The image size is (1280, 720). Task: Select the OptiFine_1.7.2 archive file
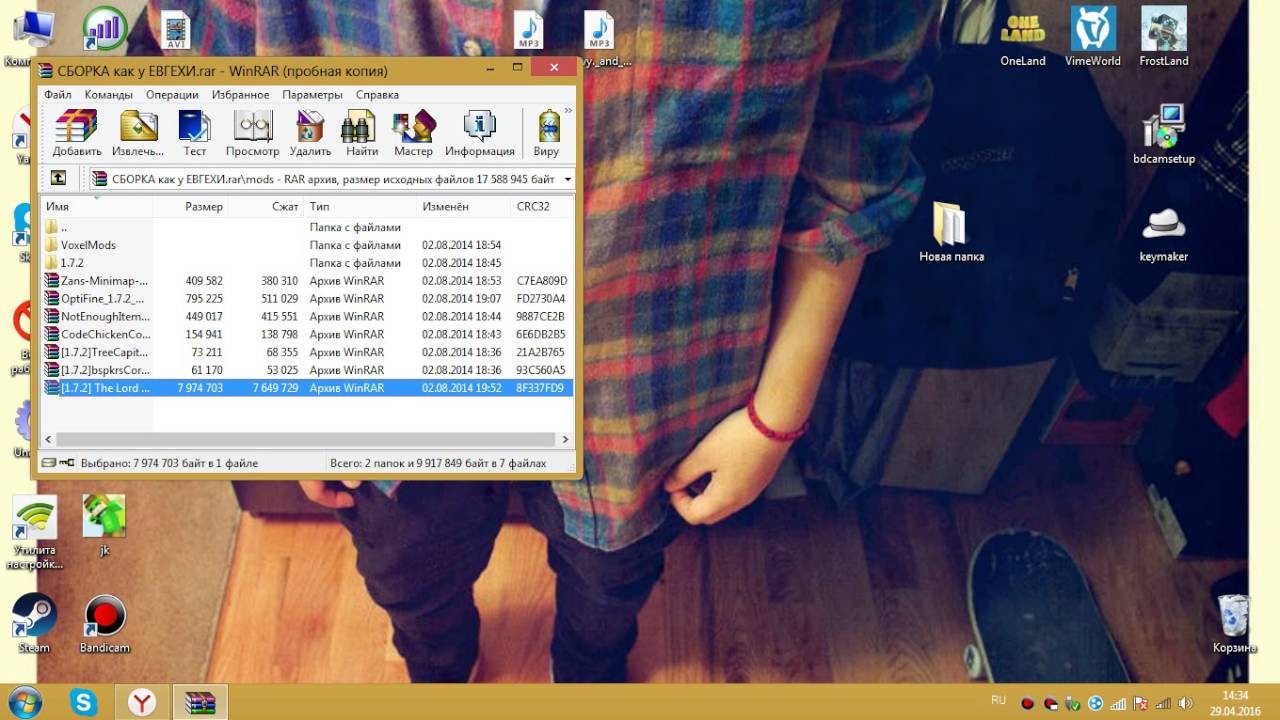point(308,299)
